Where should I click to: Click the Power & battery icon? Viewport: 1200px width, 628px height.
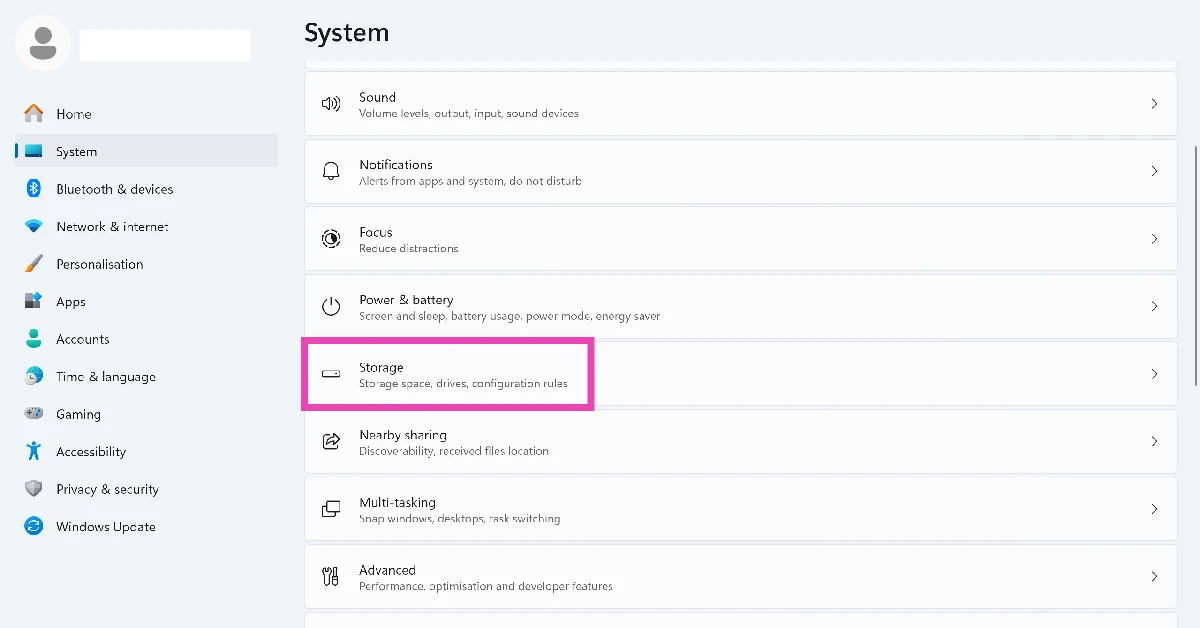click(331, 307)
